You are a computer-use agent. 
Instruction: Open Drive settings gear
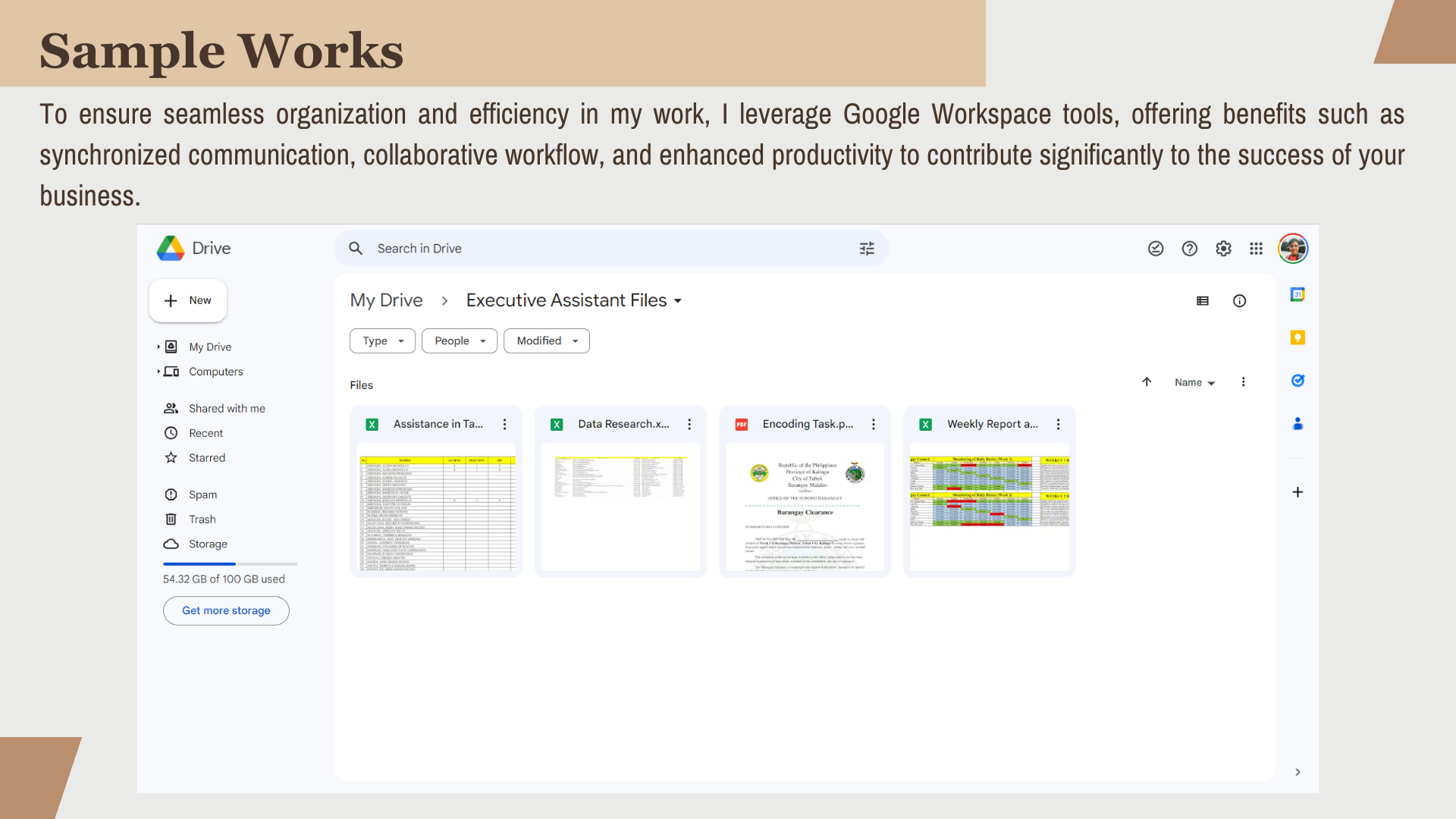1223,249
